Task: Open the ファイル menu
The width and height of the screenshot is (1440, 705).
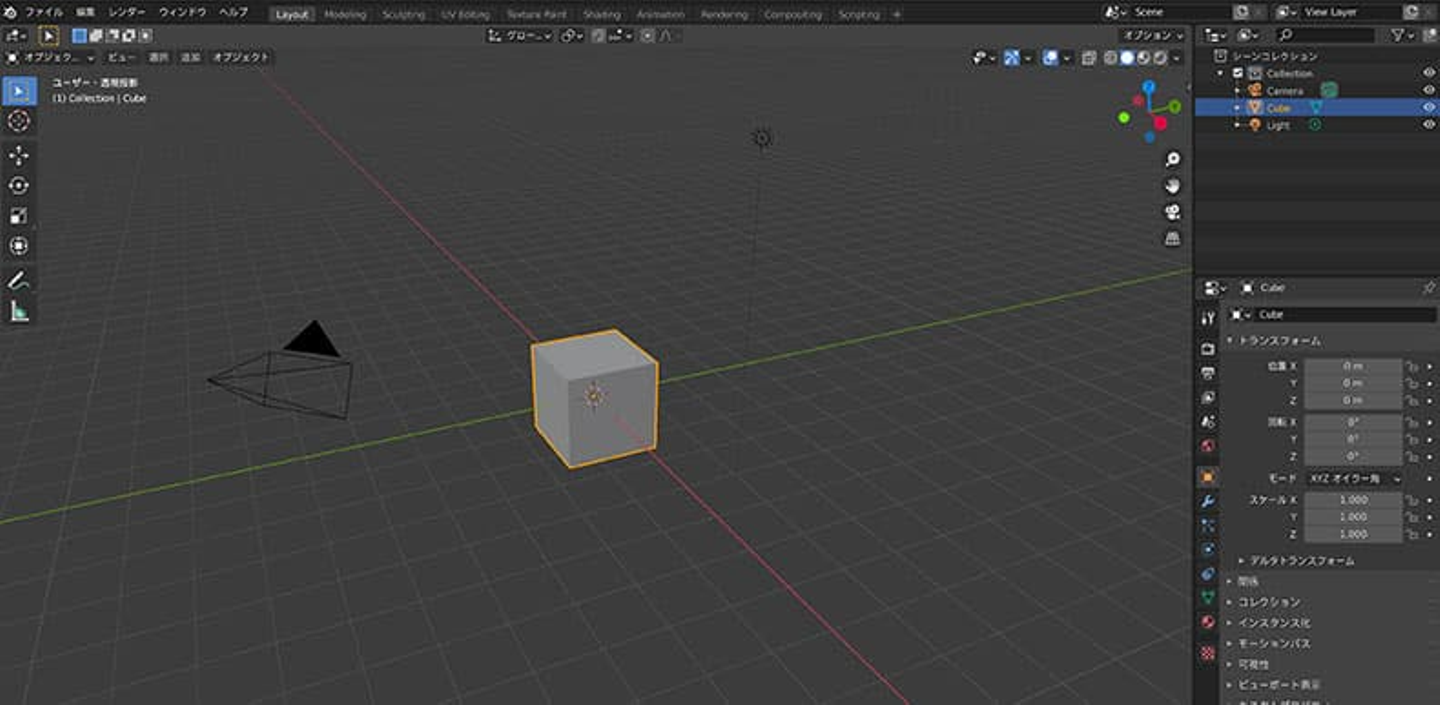Action: (42, 13)
